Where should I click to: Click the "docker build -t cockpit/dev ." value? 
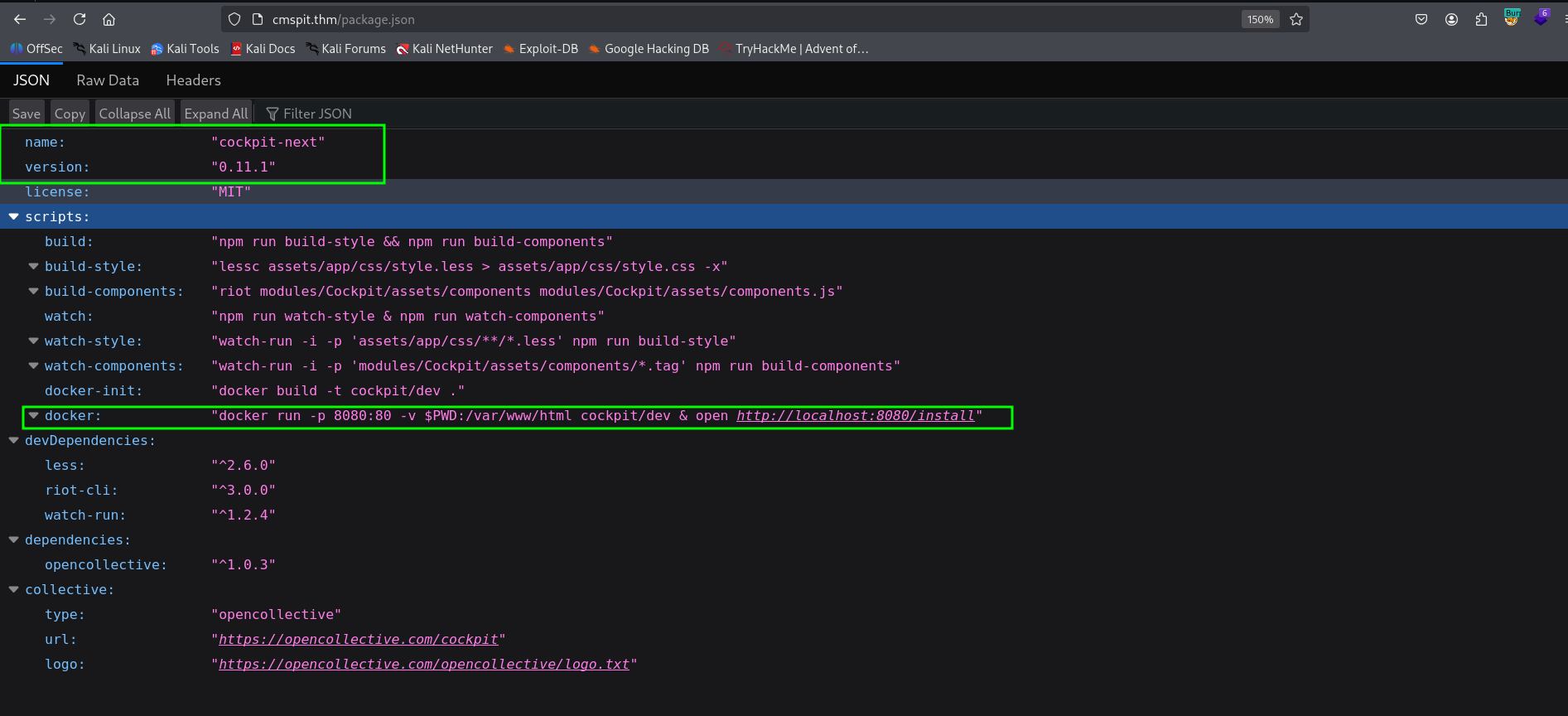coord(338,390)
